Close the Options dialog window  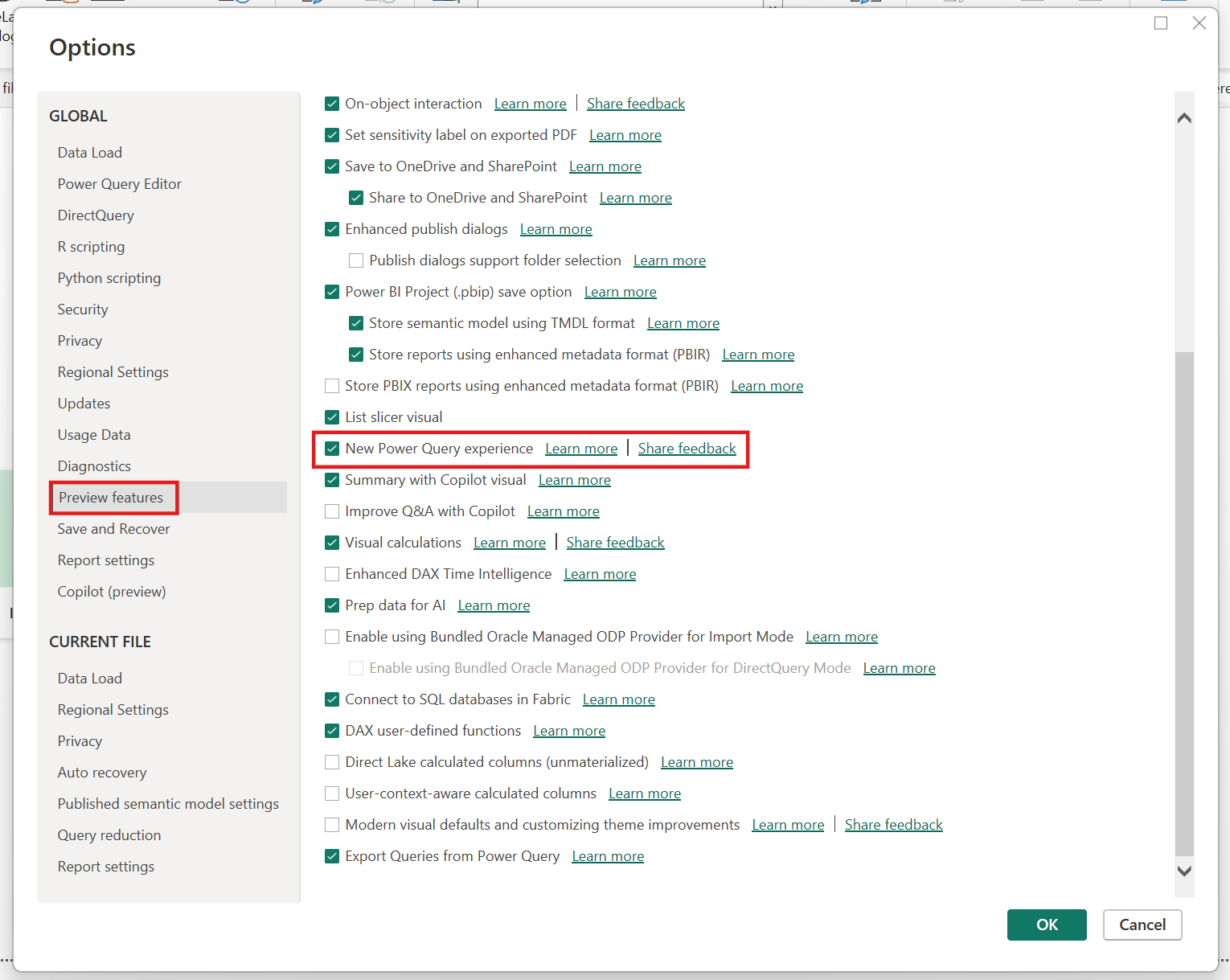click(x=1199, y=23)
